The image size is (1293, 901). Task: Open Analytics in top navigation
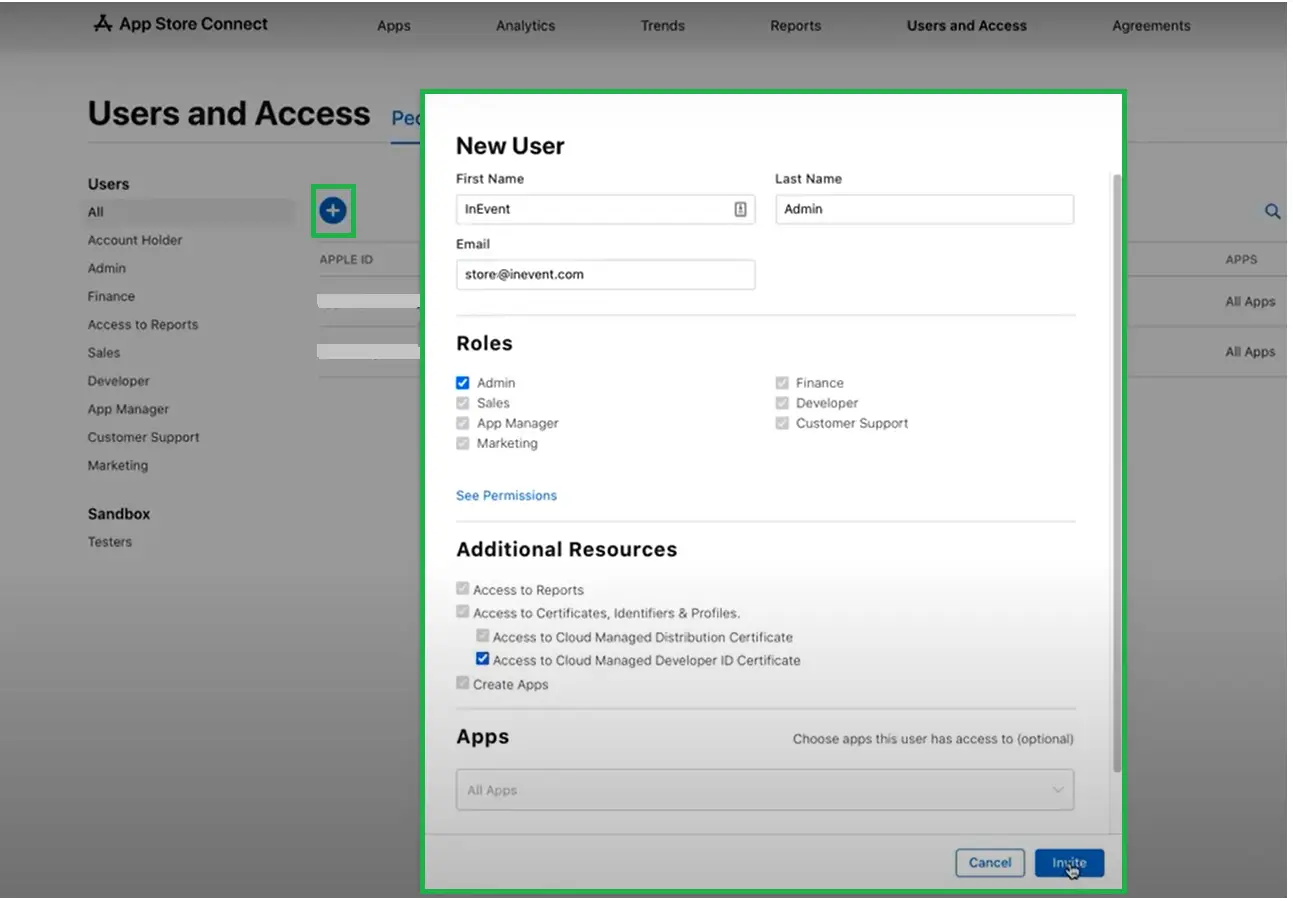[x=525, y=26]
